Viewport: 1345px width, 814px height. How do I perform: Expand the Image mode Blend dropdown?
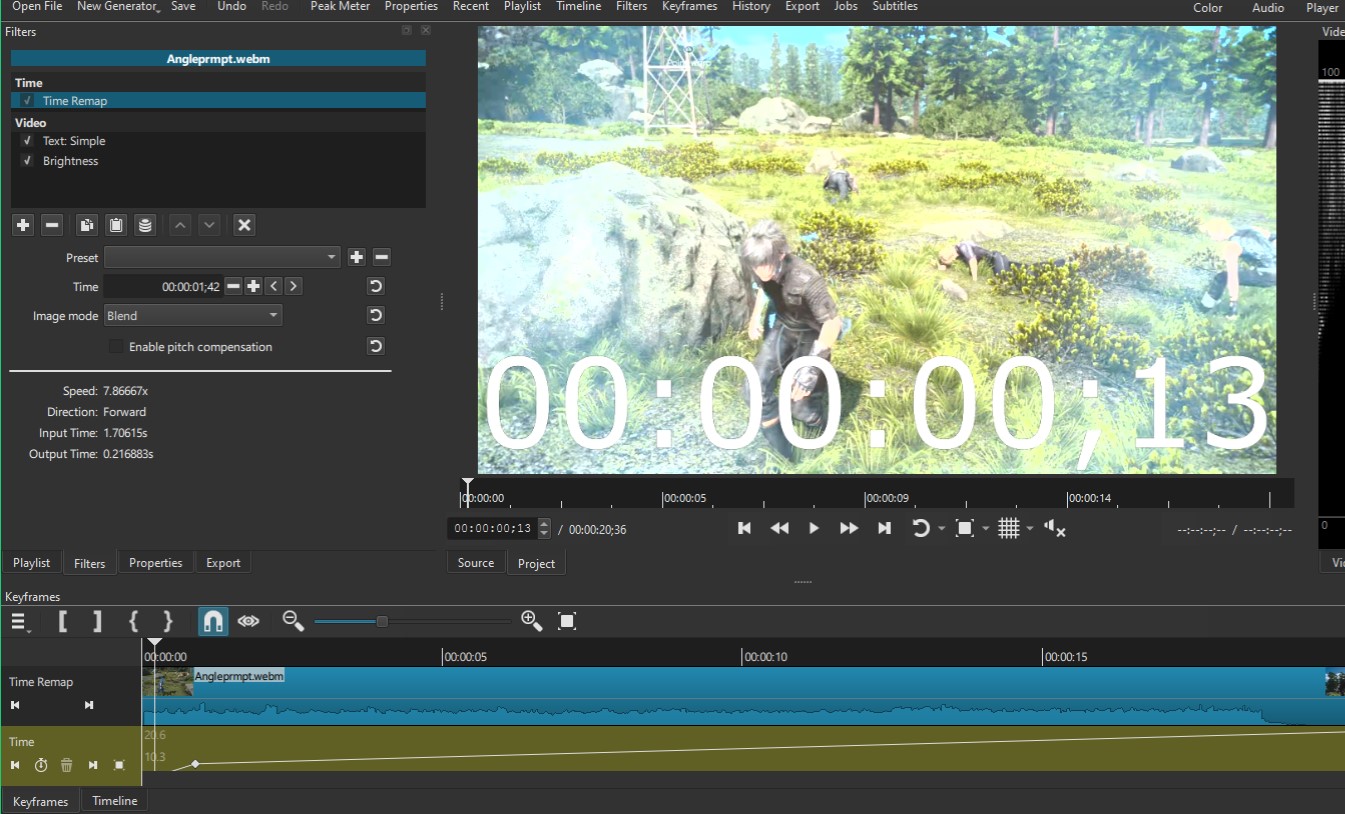192,316
